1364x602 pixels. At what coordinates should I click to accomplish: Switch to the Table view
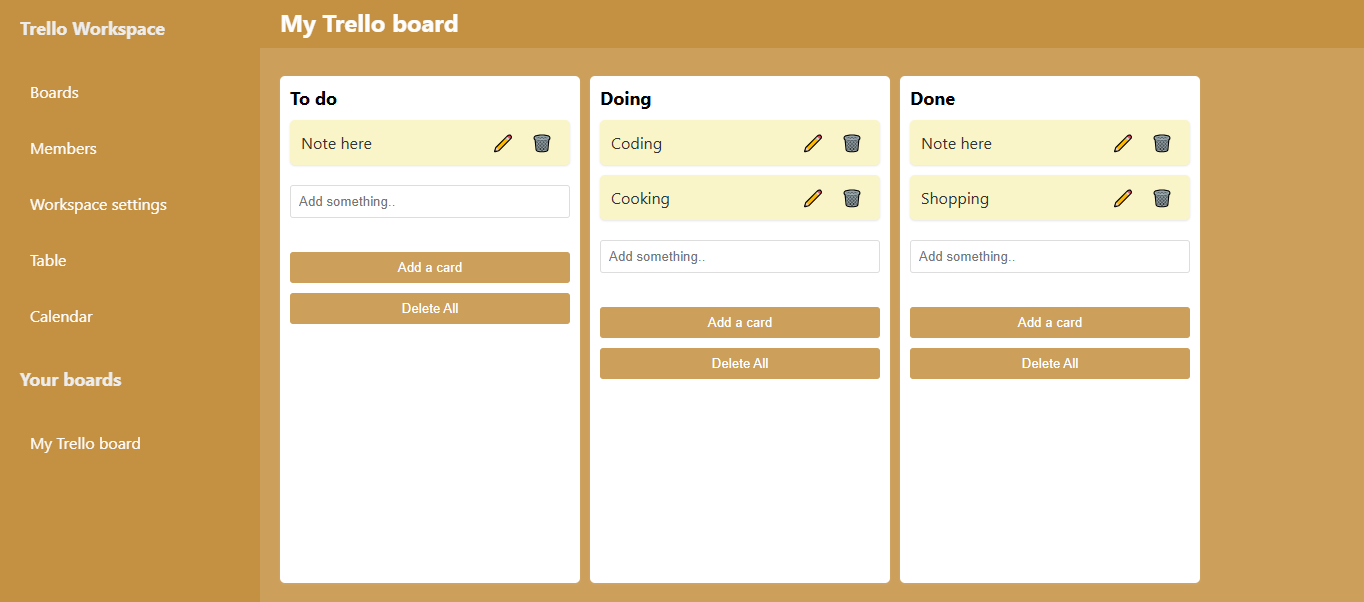click(48, 260)
